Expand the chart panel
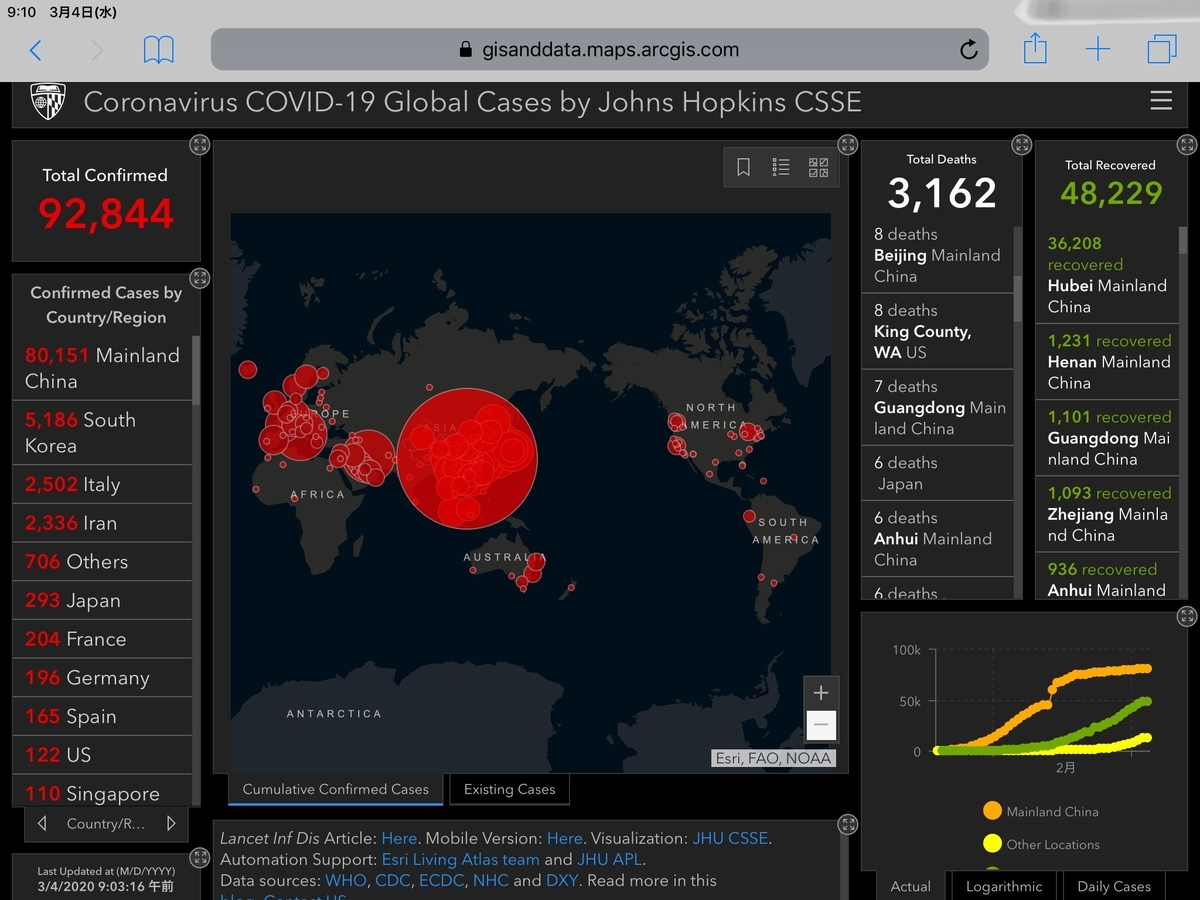This screenshot has width=1200, height=900. [x=1187, y=617]
